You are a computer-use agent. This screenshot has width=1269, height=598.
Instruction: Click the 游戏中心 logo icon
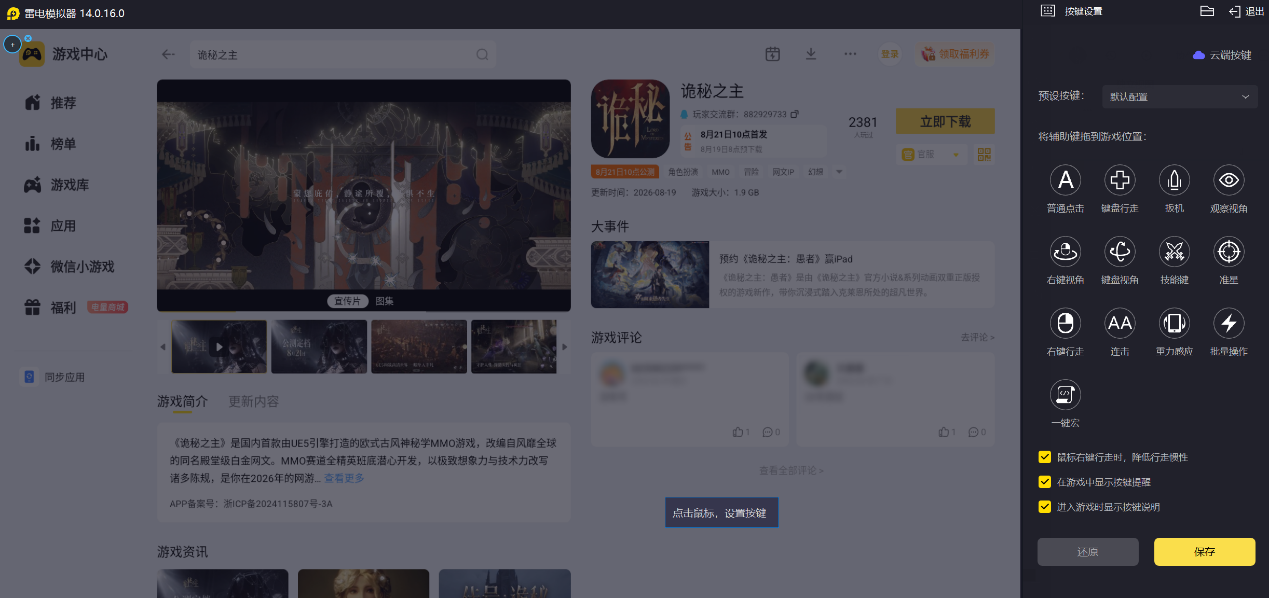(32, 54)
